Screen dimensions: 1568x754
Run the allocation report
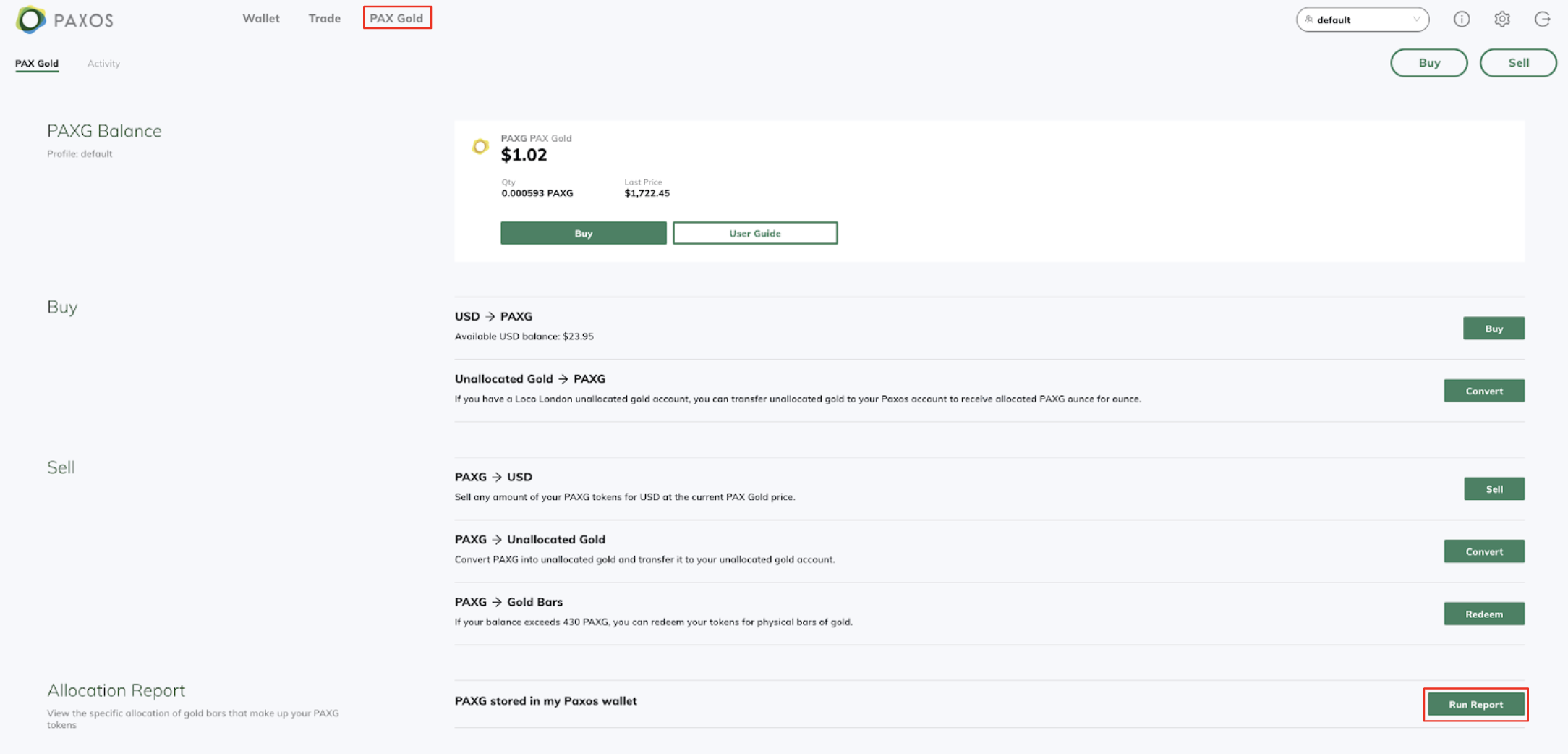(x=1475, y=704)
